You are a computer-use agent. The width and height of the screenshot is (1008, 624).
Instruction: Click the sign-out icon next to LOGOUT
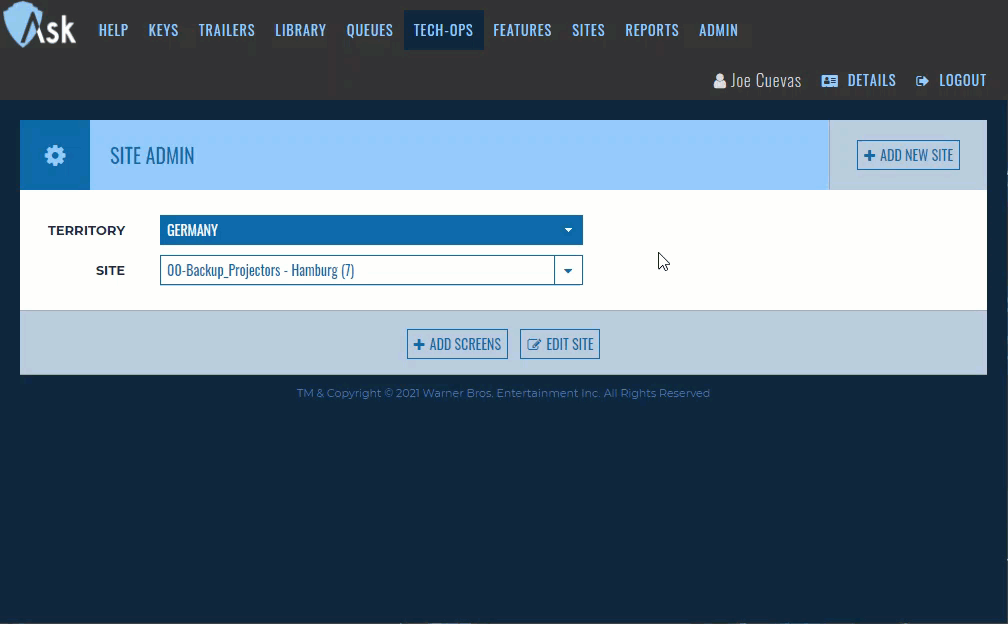(x=922, y=80)
